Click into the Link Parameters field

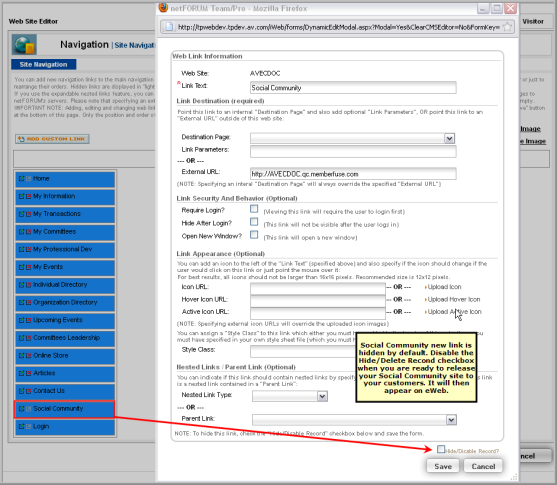[353, 151]
